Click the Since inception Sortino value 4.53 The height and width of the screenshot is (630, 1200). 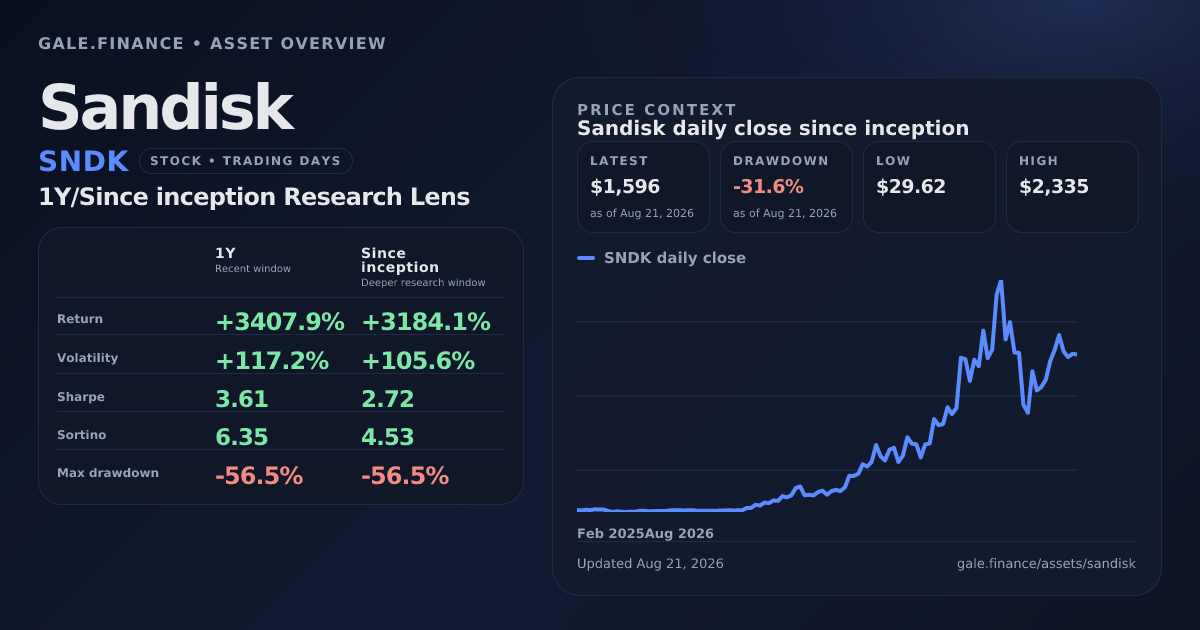point(388,437)
